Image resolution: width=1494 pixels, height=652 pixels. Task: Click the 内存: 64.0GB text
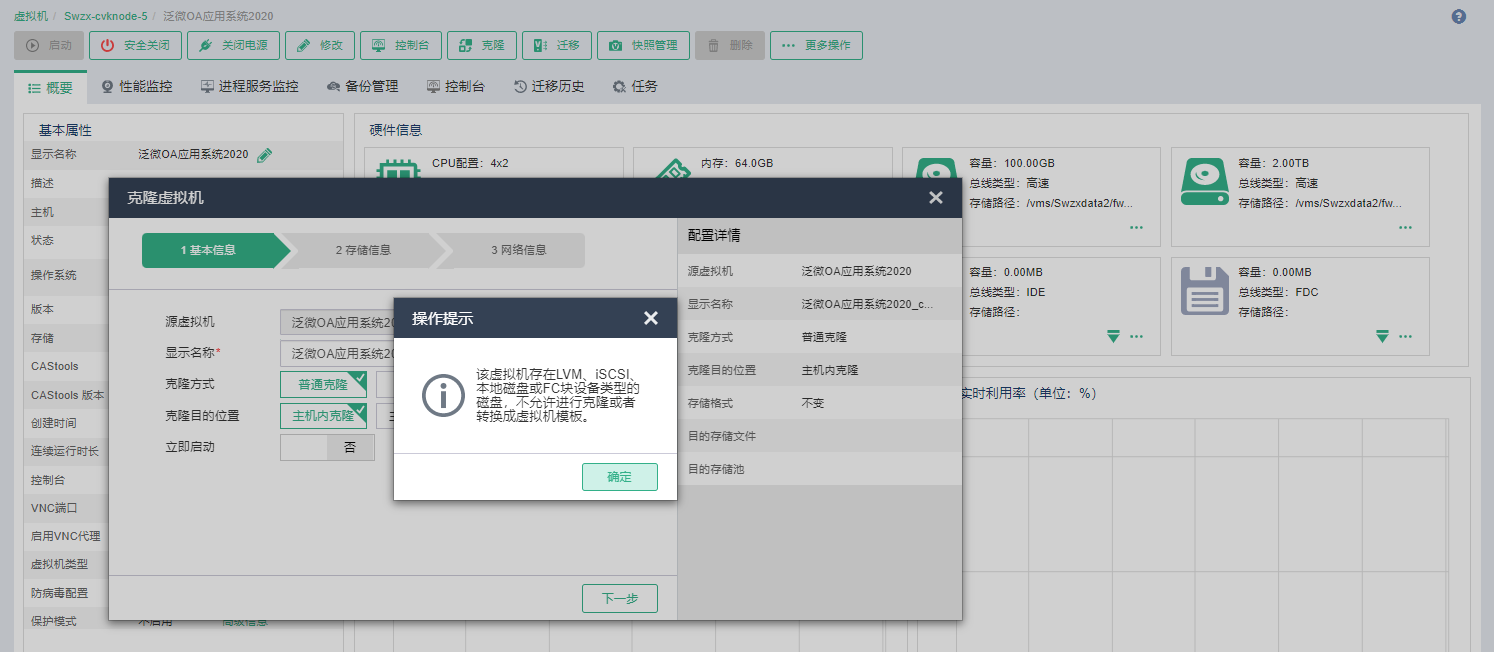pyautogui.click(x=737, y=163)
